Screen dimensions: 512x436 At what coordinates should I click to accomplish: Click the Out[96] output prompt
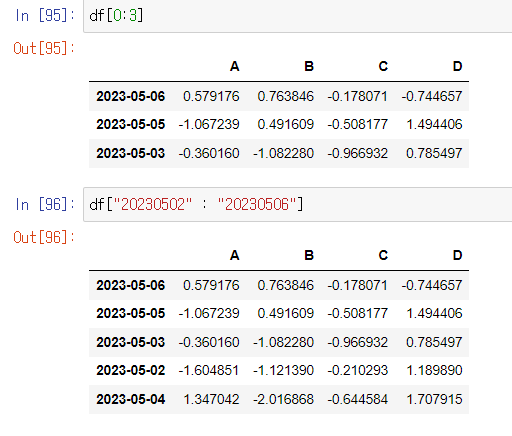pos(44,237)
